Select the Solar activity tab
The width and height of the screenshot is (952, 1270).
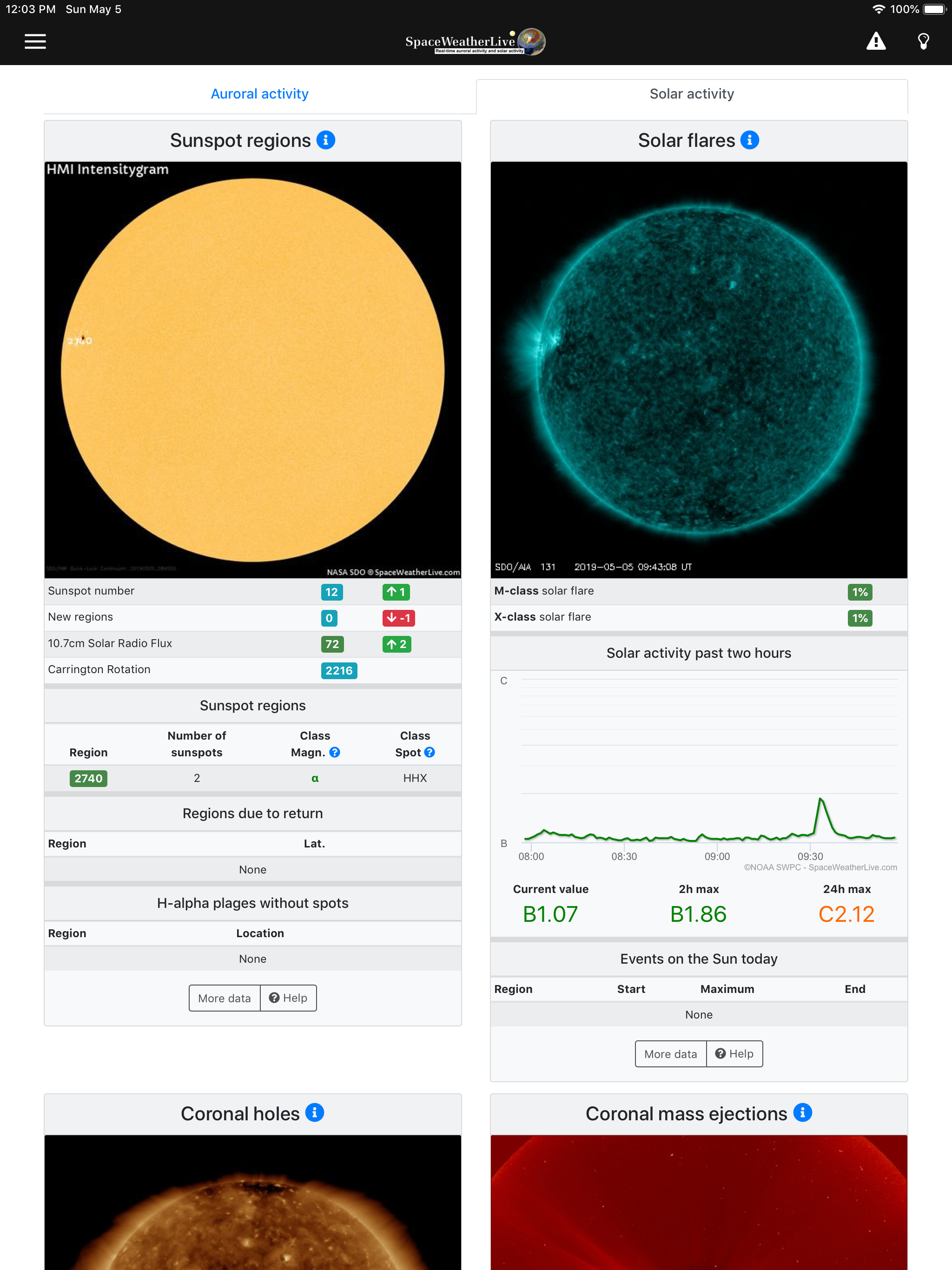click(x=691, y=94)
